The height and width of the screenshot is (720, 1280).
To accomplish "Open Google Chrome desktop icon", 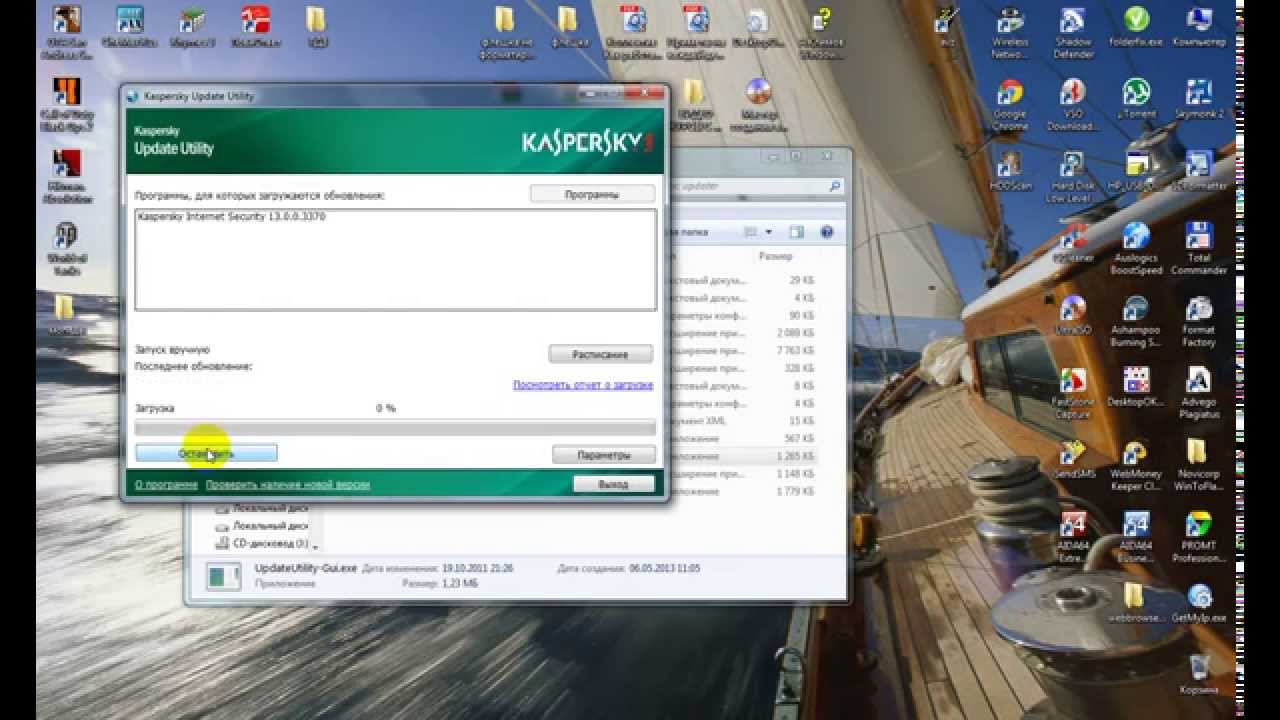I will point(1010,104).
